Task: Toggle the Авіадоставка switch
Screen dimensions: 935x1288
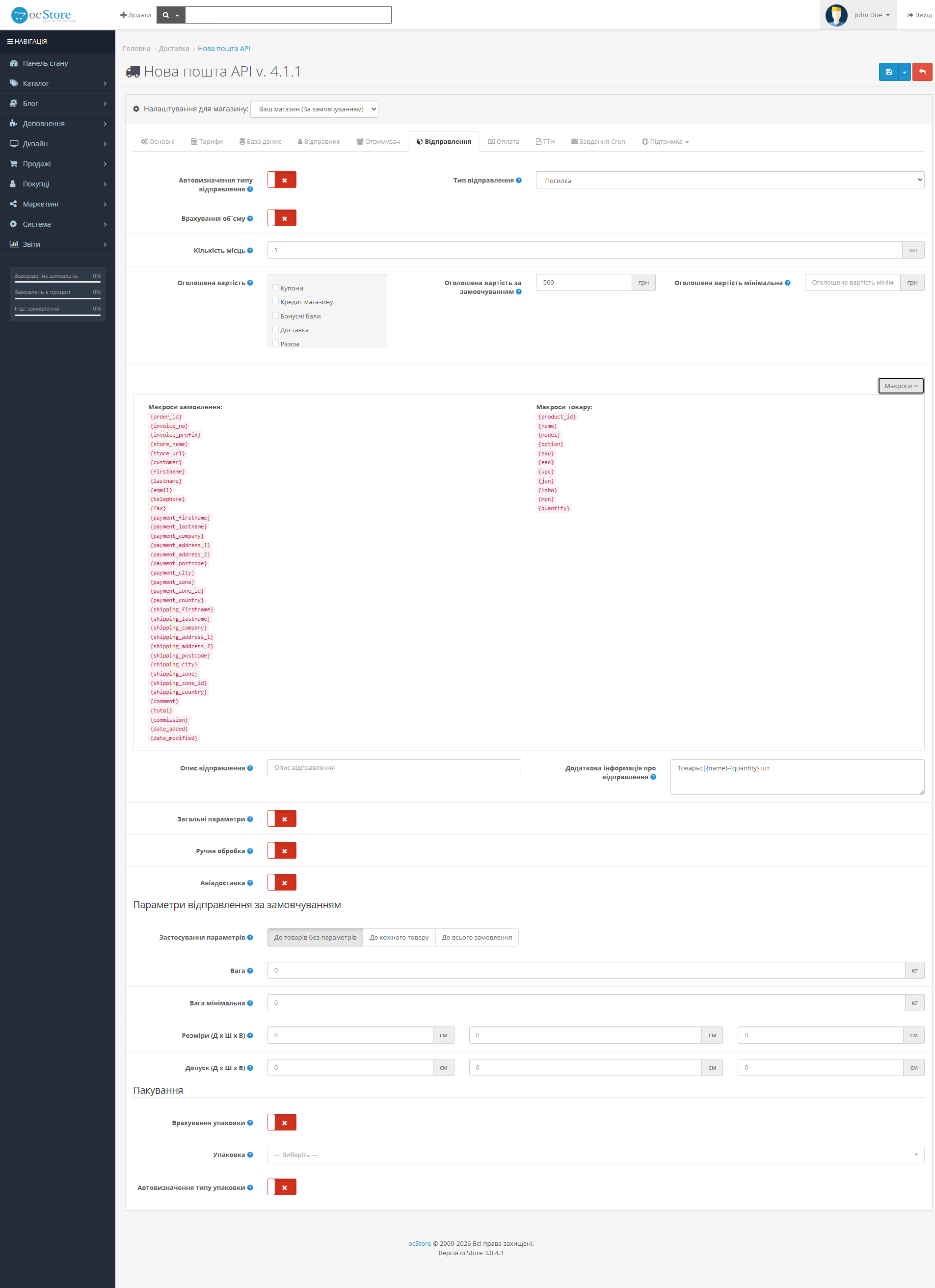Action: pyautogui.click(x=282, y=883)
